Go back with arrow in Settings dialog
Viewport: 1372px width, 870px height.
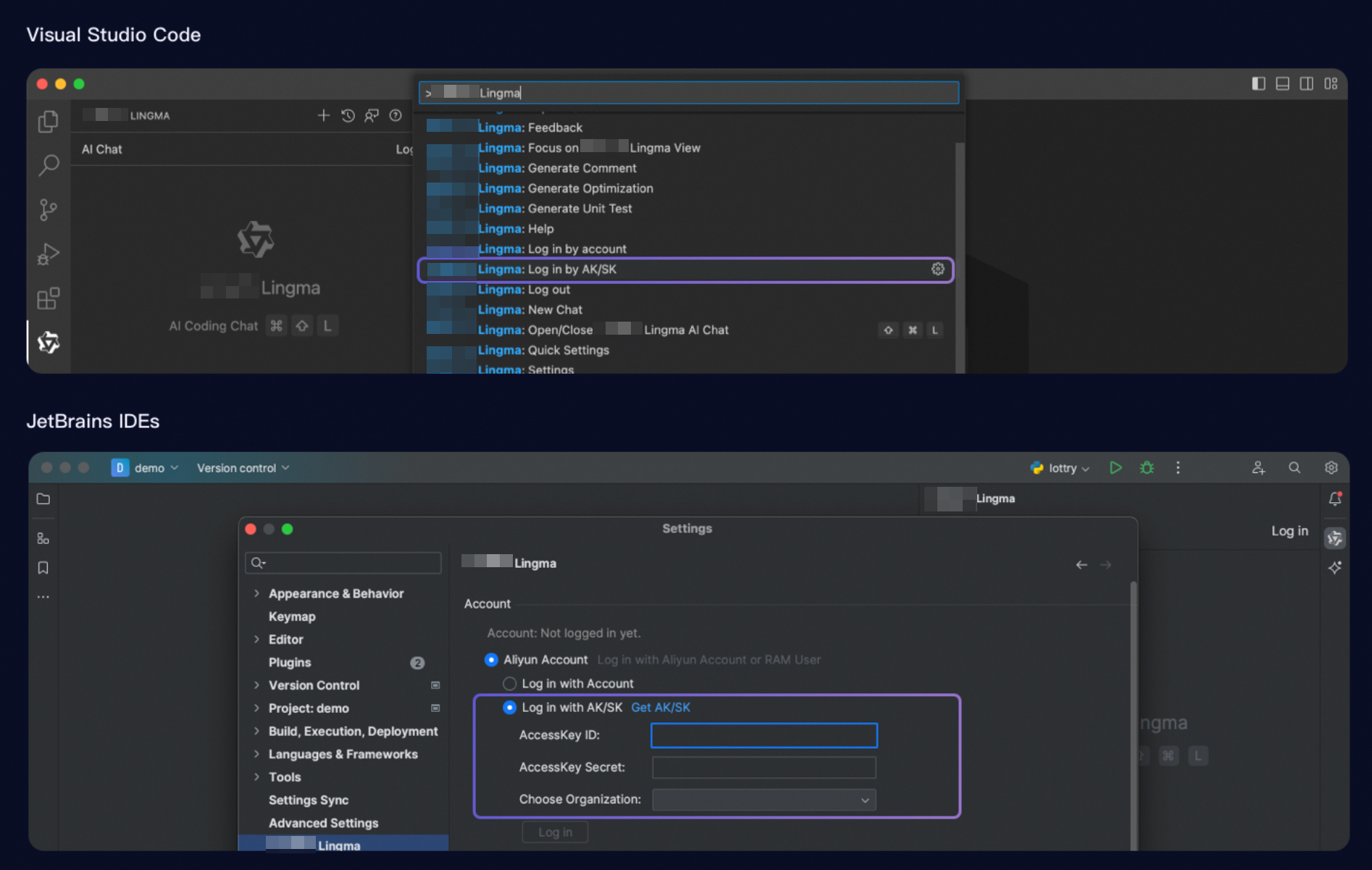(x=1082, y=564)
